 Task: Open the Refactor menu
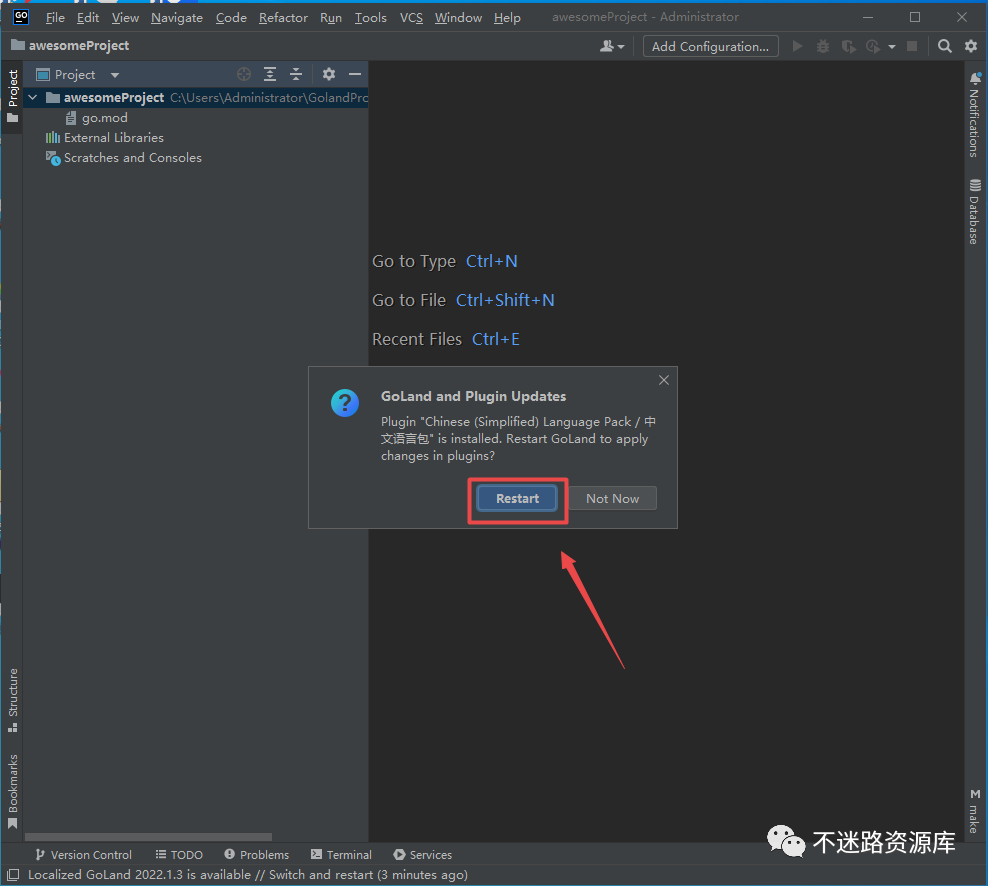[x=283, y=18]
